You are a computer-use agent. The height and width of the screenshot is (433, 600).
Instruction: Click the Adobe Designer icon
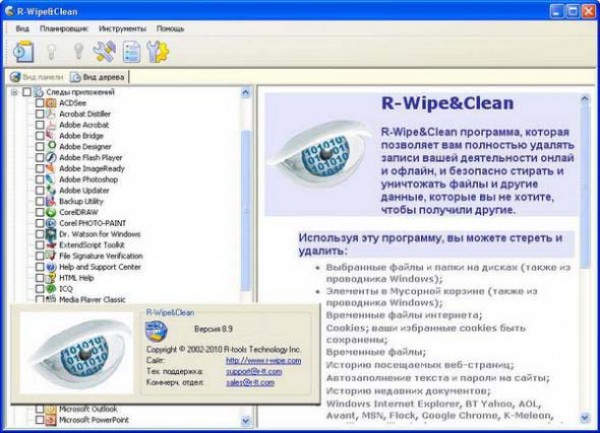pos(51,147)
